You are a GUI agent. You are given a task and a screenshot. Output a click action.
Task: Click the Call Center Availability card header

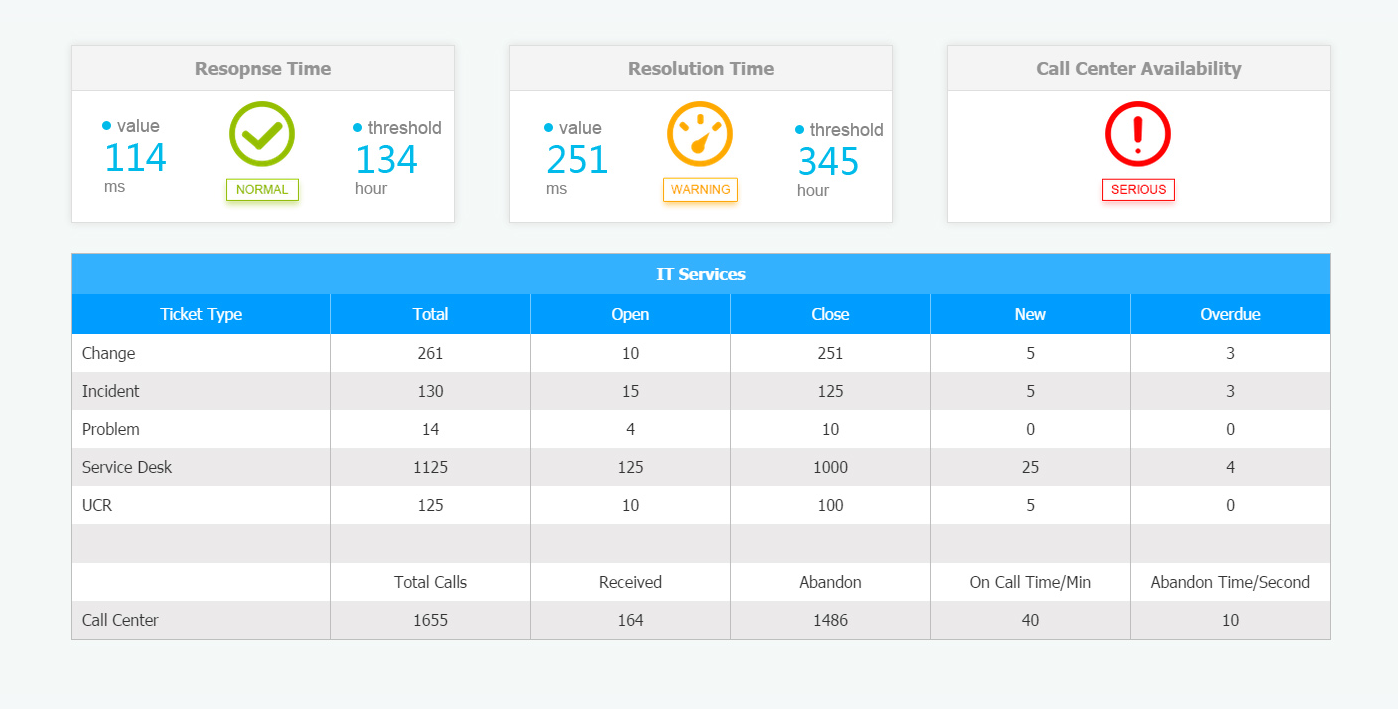point(1138,69)
